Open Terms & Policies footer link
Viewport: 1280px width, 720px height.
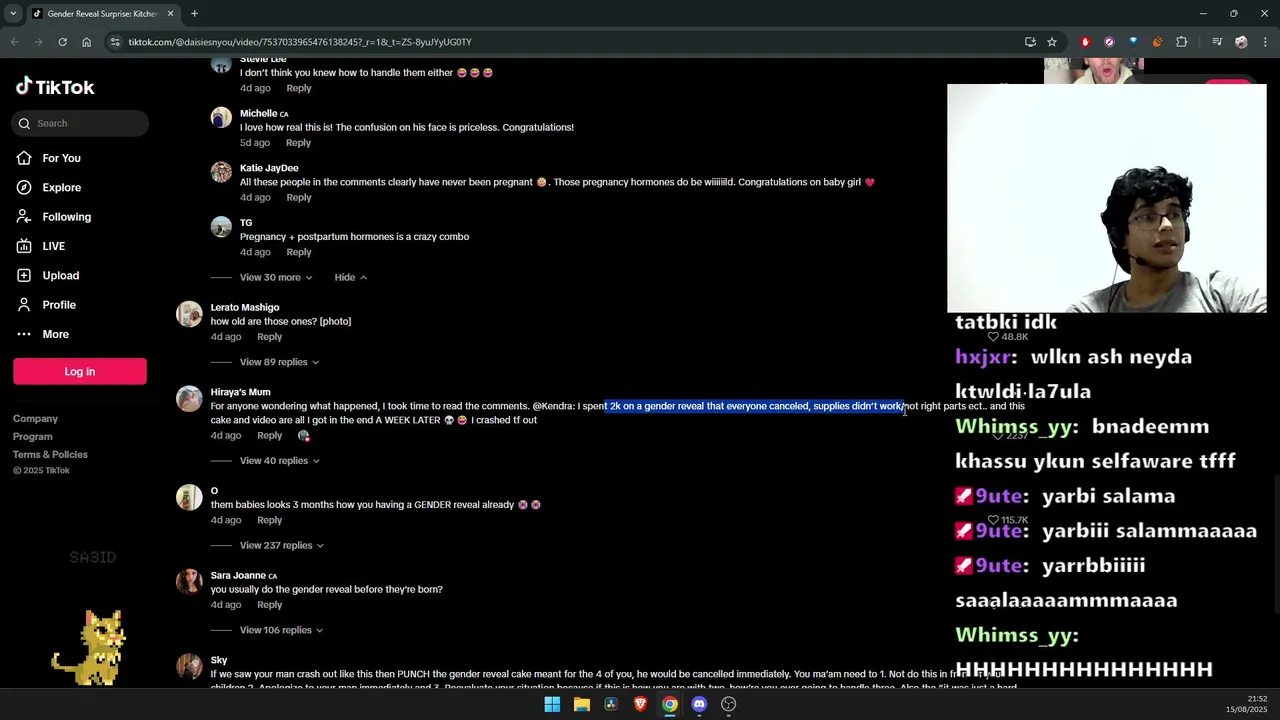click(x=50, y=455)
